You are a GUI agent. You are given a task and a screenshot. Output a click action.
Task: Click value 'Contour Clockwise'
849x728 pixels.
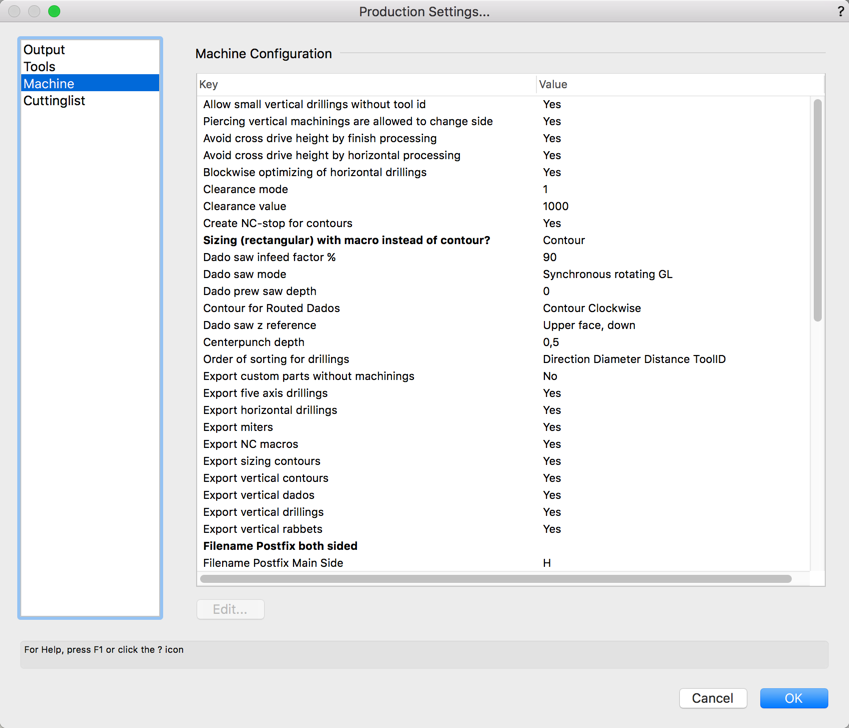pos(592,308)
